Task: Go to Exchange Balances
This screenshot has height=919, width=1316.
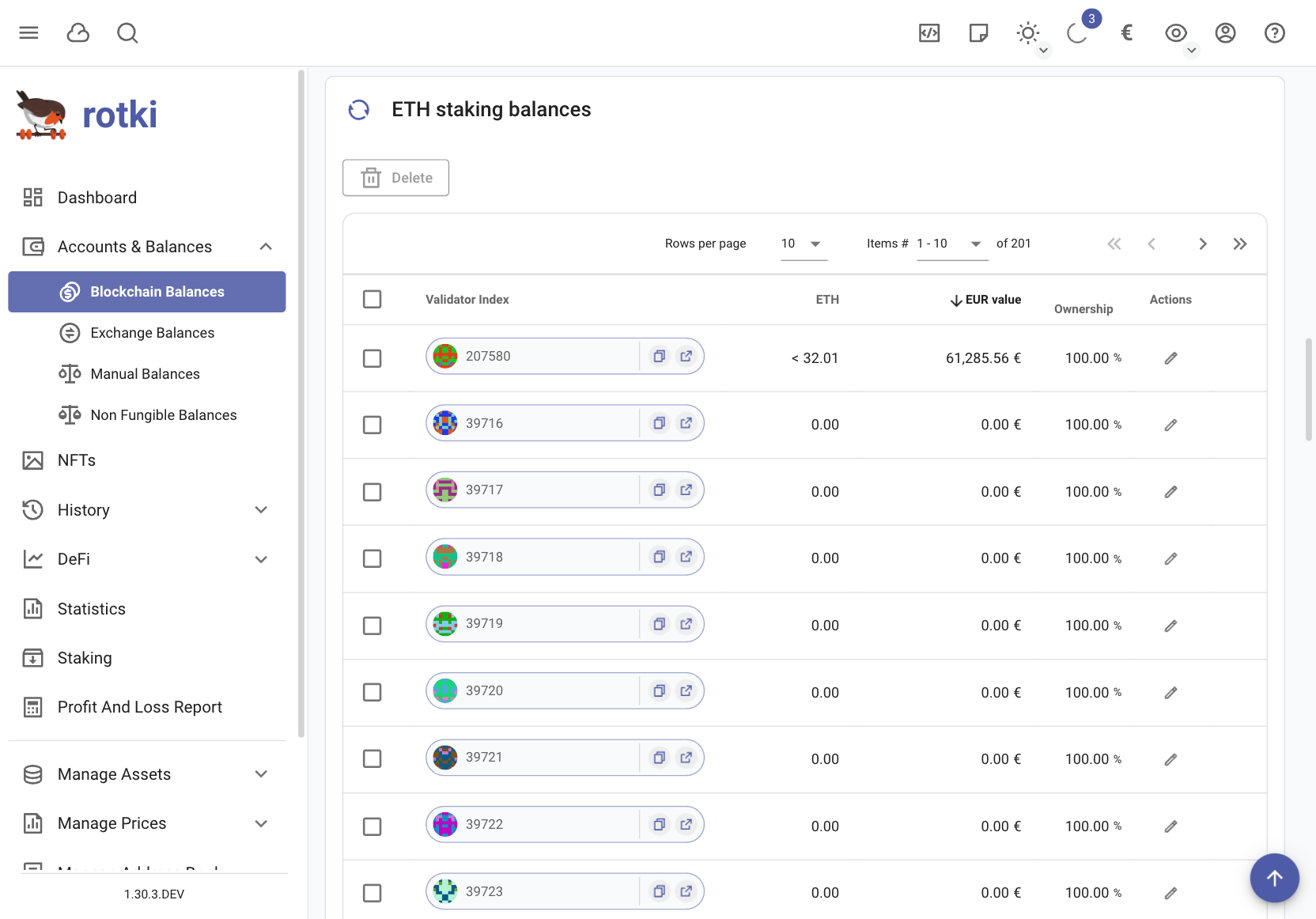Action: (147, 333)
